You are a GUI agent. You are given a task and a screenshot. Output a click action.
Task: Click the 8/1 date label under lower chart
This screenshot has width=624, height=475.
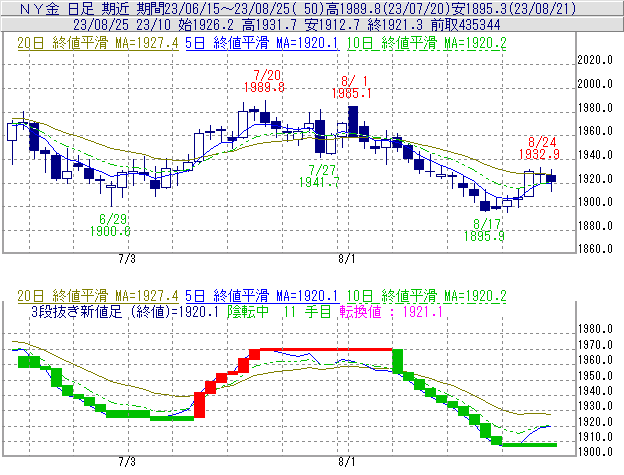coord(347,462)
